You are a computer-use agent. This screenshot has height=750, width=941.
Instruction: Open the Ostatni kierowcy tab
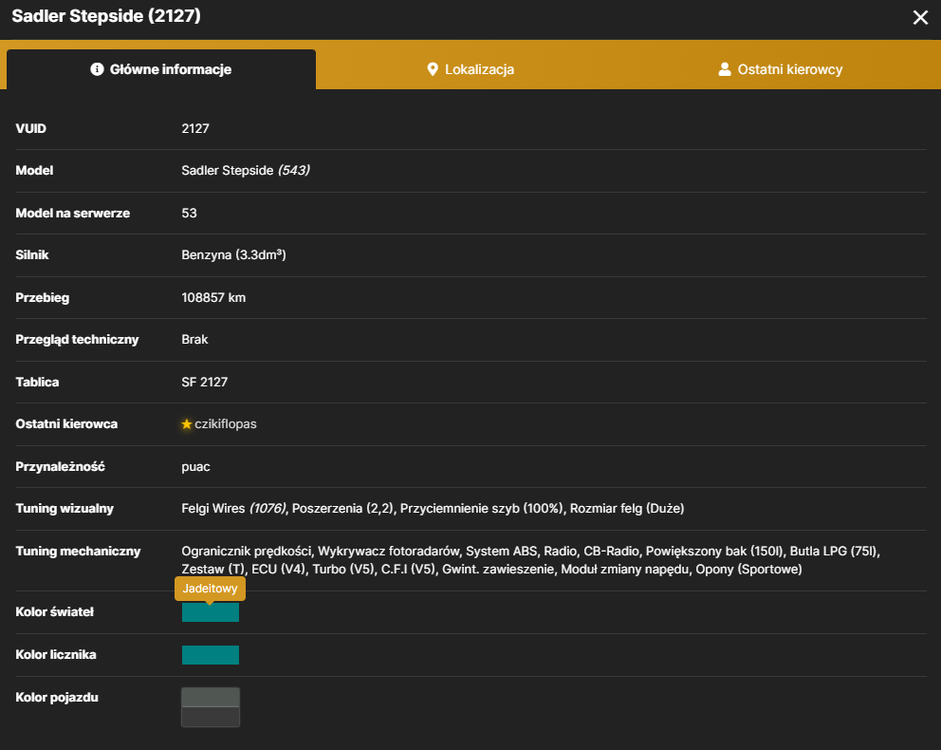click(x=780, y=69)
